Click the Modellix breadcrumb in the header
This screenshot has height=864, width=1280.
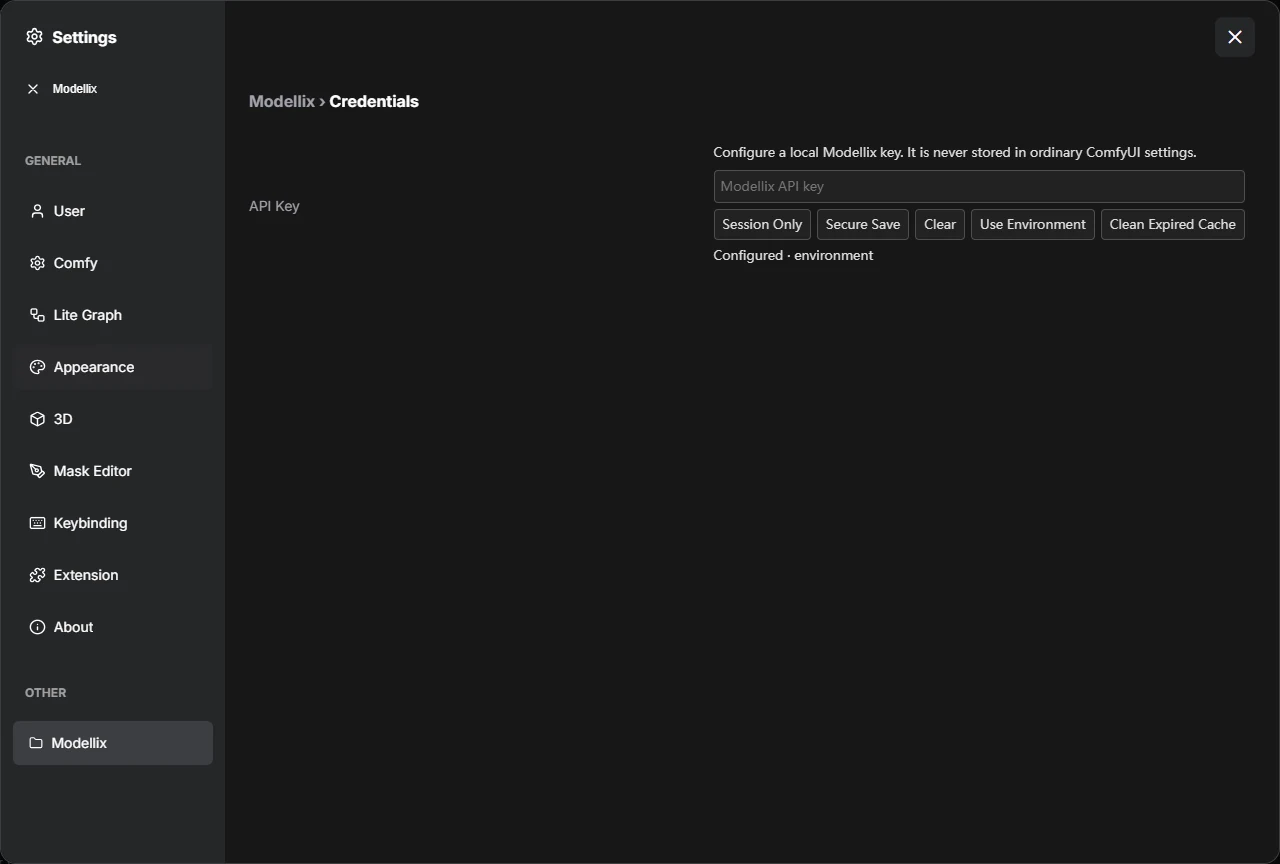(x=282, y=101)
